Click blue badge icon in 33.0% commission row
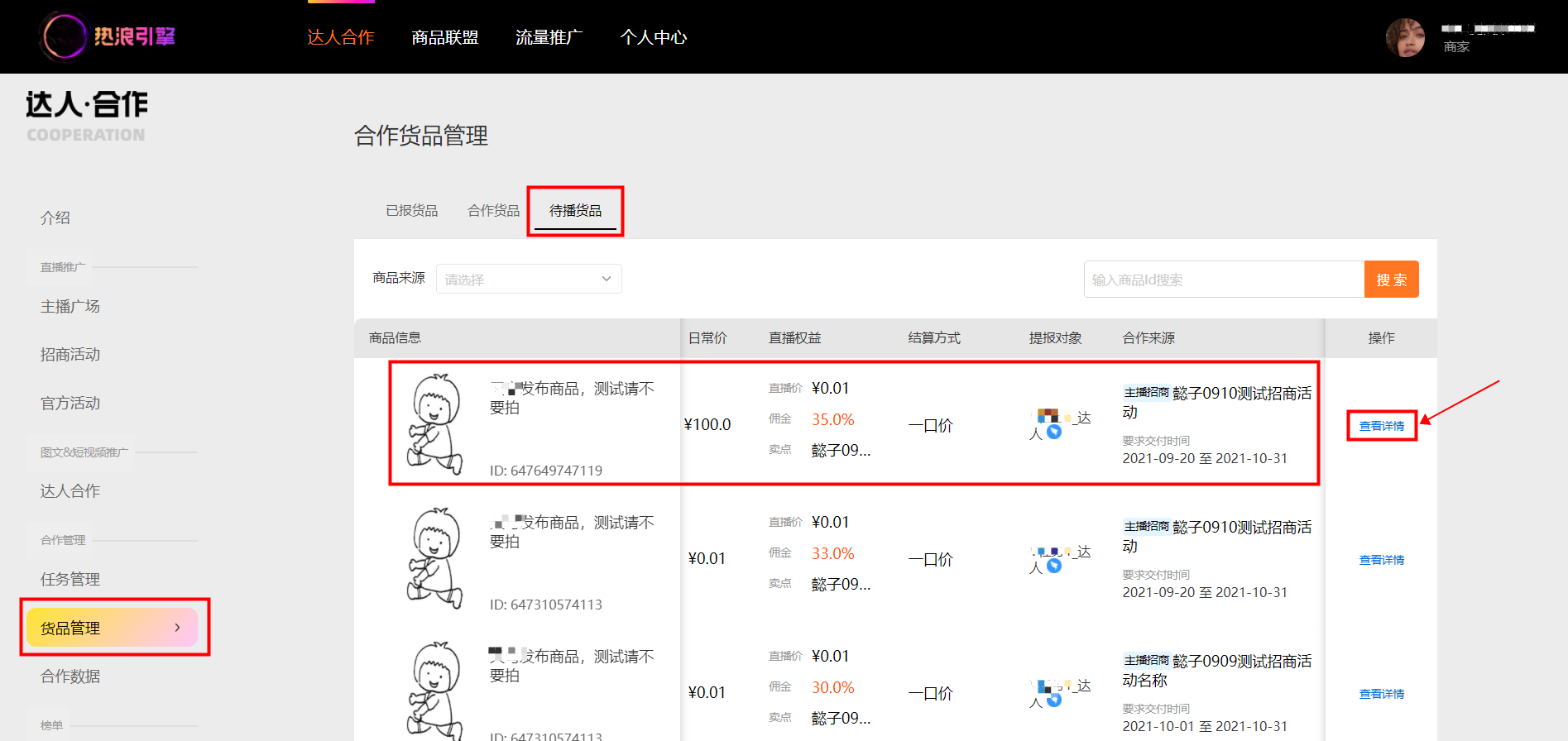This screenshot has height=741, width=1568. (x=1054, y=566)
